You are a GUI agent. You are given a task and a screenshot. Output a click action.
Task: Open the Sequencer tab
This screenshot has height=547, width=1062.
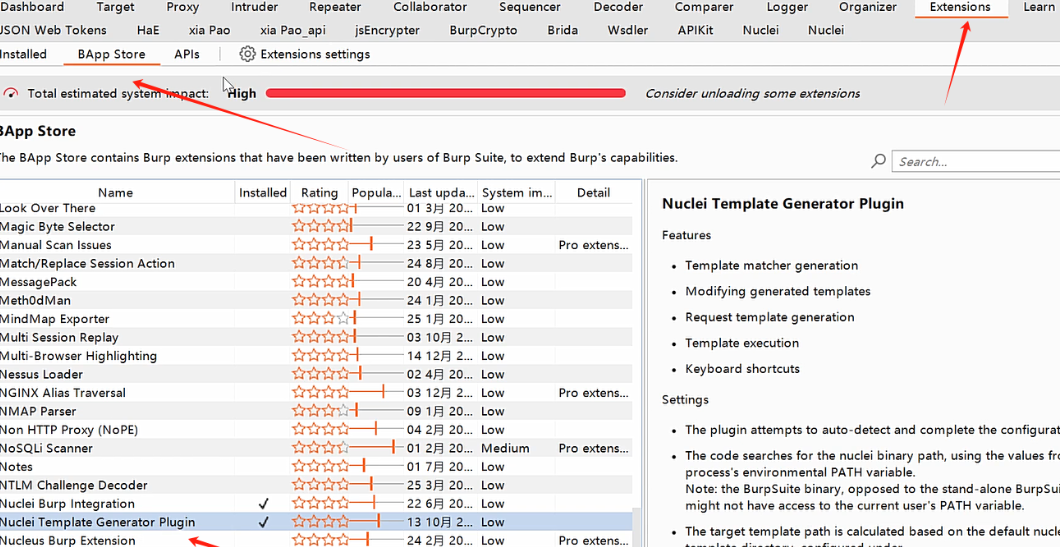tap(530, 7)
